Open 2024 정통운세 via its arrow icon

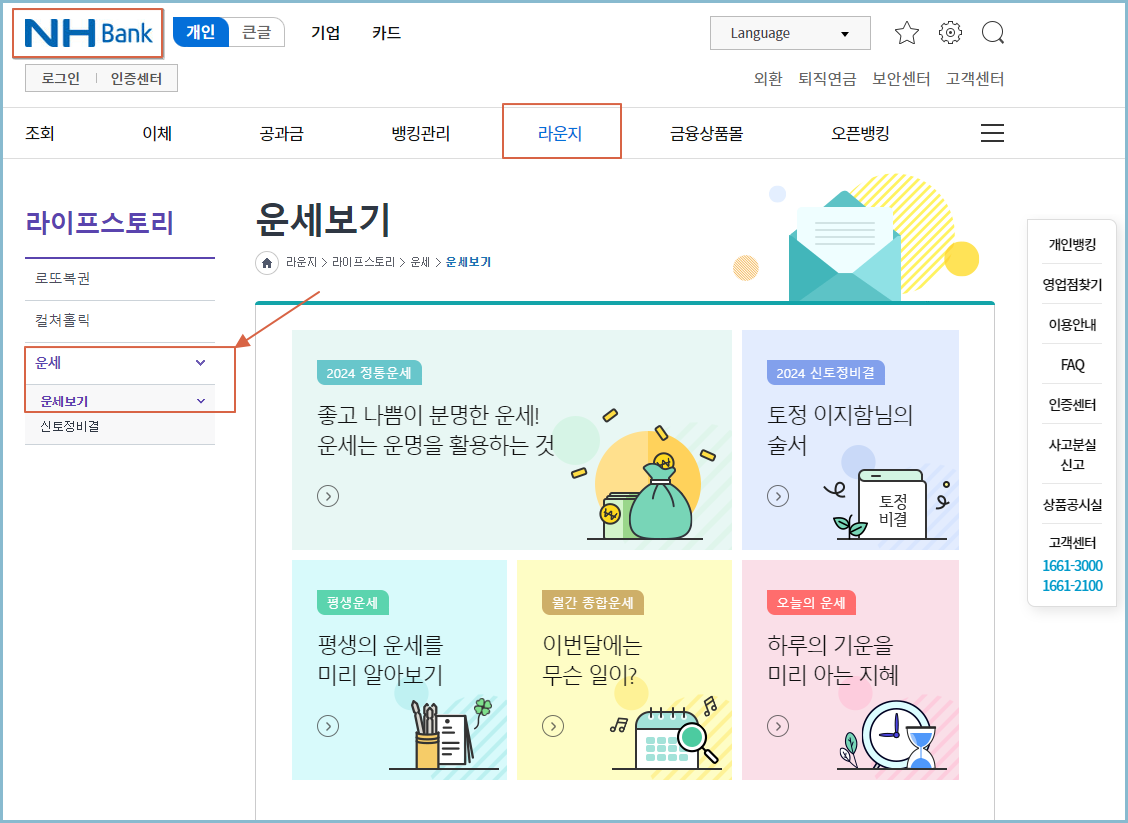click(328, 495)
